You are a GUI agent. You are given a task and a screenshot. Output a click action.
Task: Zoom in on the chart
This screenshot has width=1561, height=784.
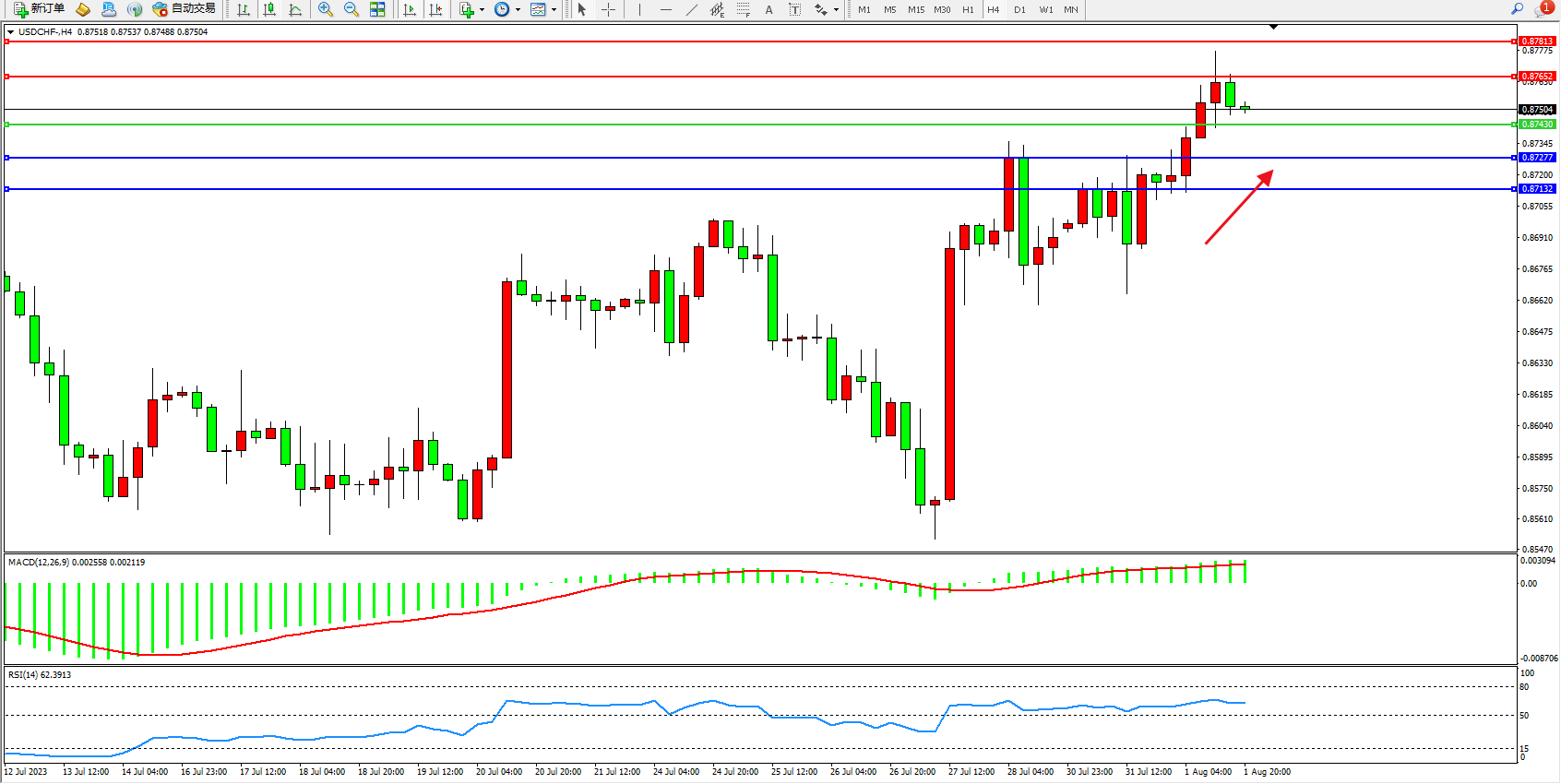[325, 9]
